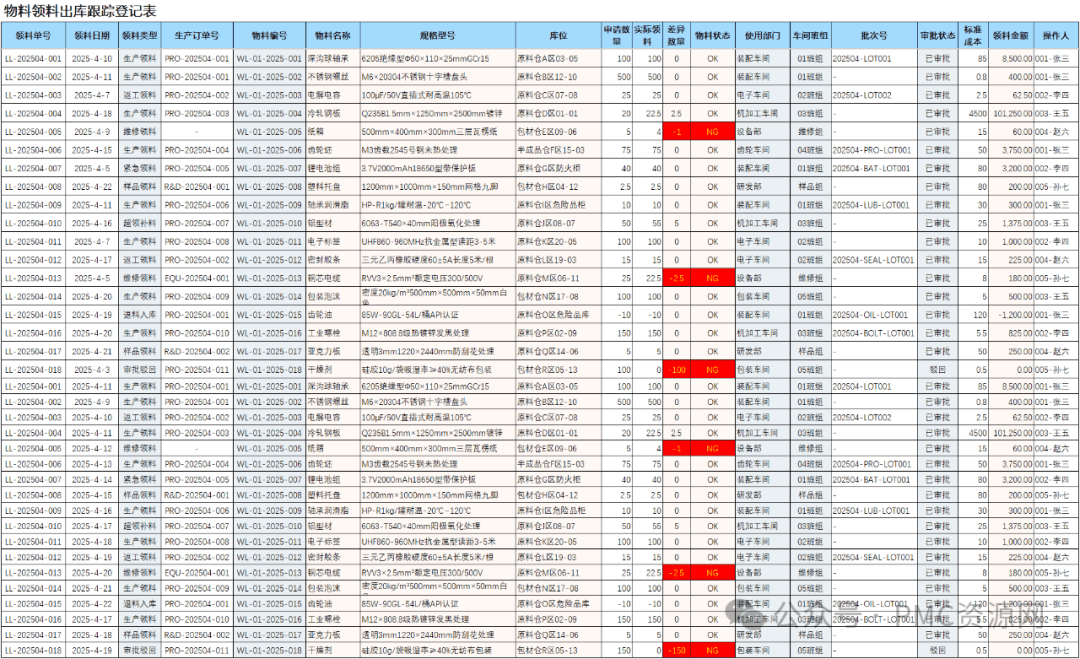Select 审批驳回 type in the 2025-4-3 row
Viewport: 1080px width, 659px height.
pyautogui.click(x=140, y=370)
